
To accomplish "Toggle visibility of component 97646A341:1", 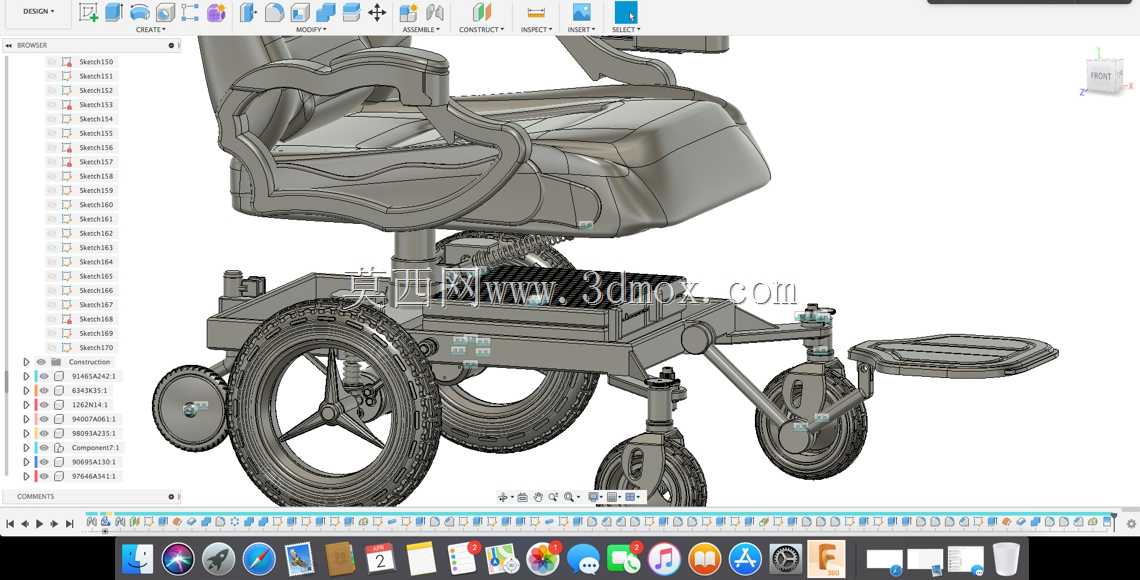I will pos(44,476).
